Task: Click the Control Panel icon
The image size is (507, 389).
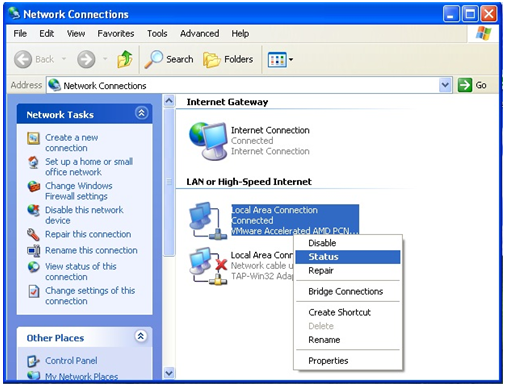Action: (x=33, y=361)
